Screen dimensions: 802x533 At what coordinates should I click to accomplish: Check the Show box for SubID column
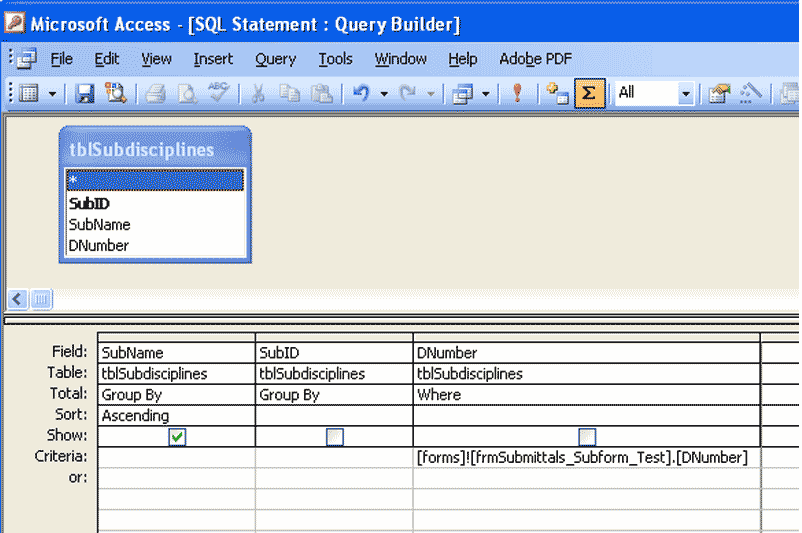[335, 437]
